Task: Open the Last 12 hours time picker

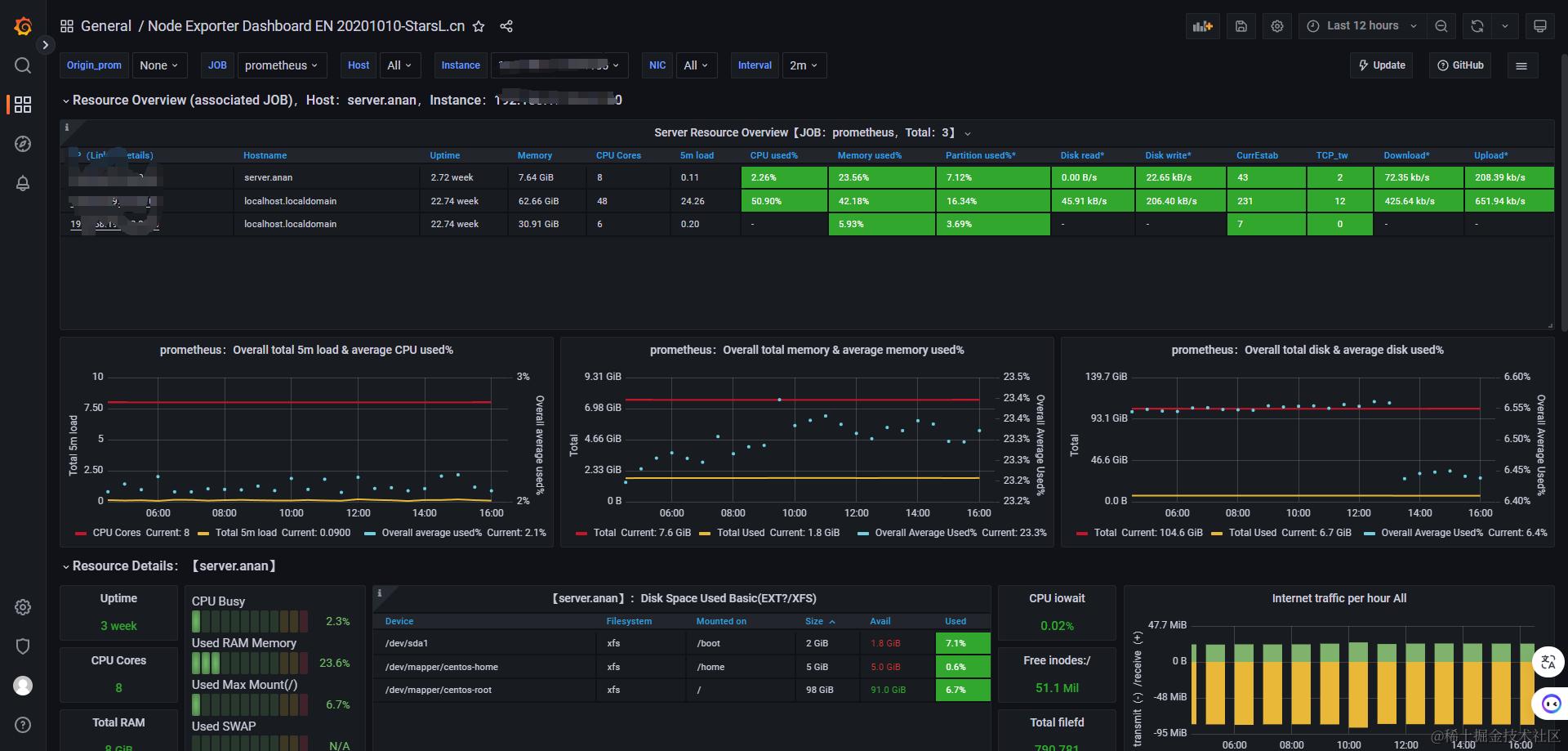Action: point(1361,26)
